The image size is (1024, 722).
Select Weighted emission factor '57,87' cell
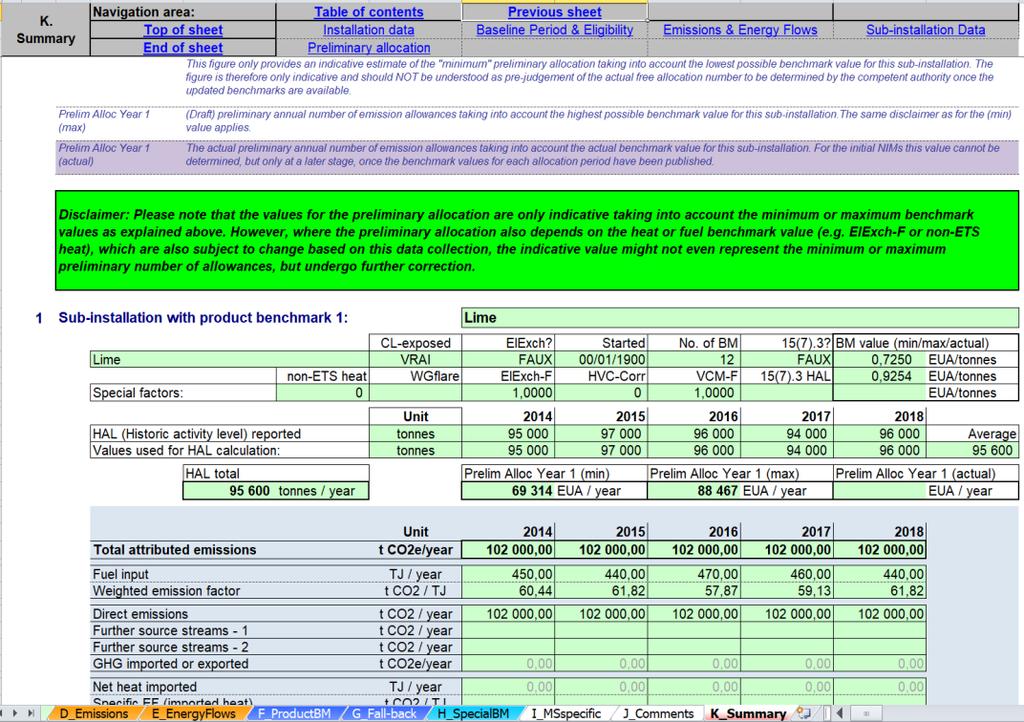694,591
